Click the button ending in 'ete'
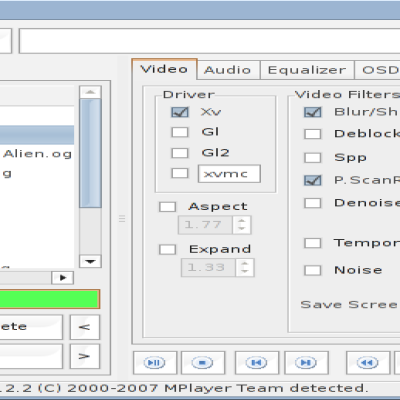This screenshot has height=400, width=400. coord(31,327)
